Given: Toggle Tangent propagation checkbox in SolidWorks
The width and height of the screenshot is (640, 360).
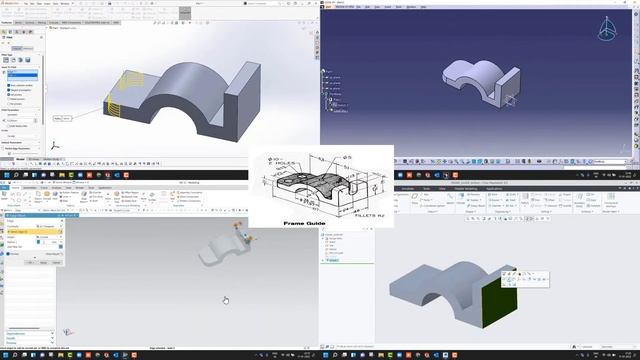Looking at the screenshot, I should [x=9, y=90].
